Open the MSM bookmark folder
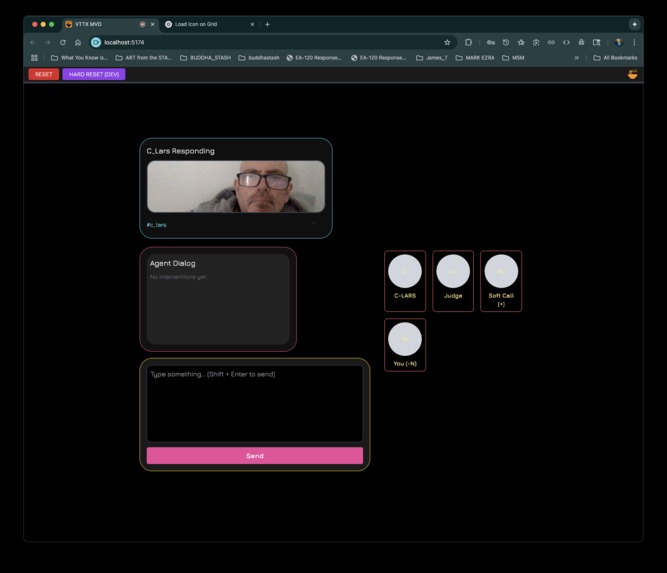The height and width of the screenshot is (573, 667). [513, 57]
